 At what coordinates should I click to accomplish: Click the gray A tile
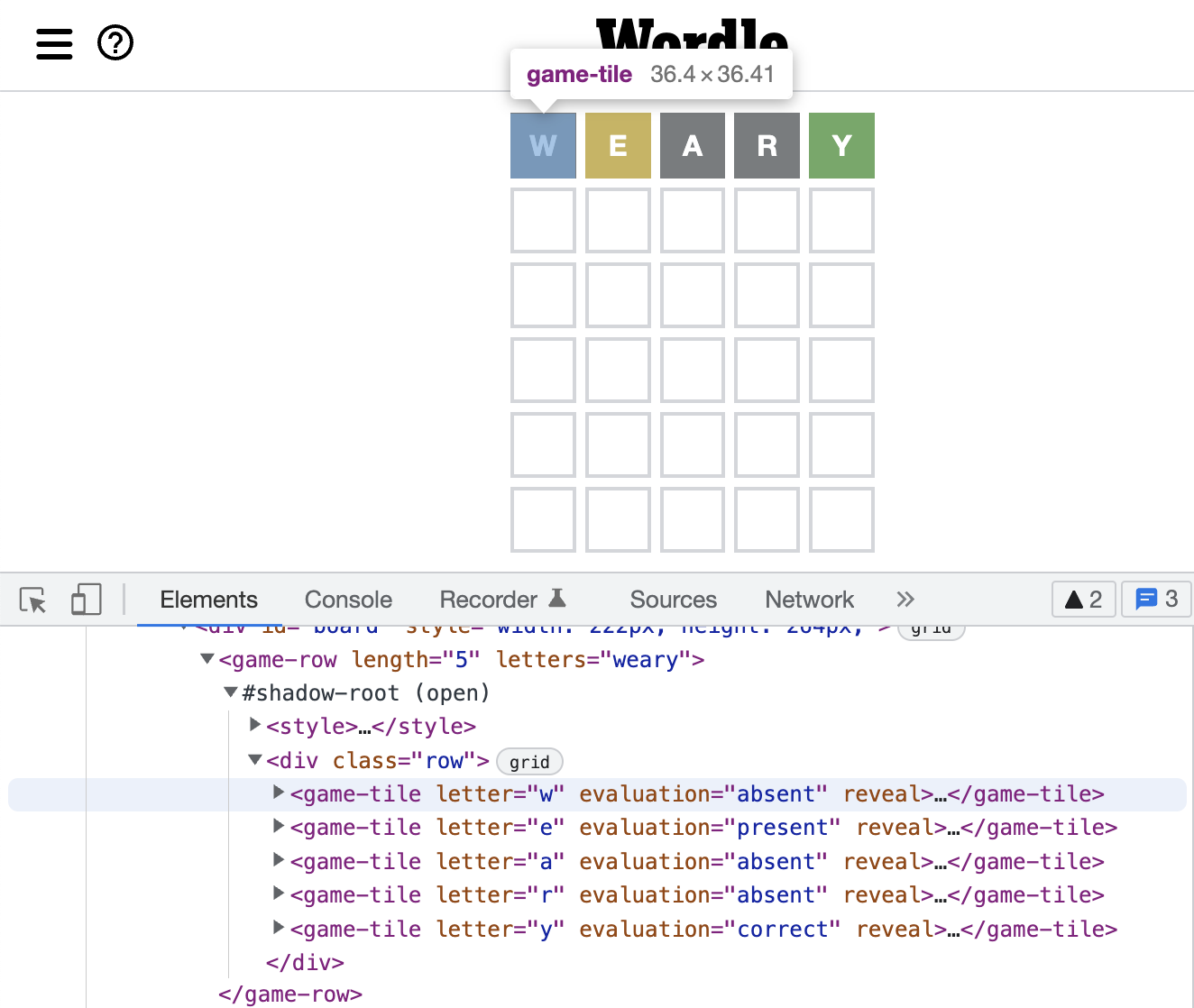tap(693, 145)
